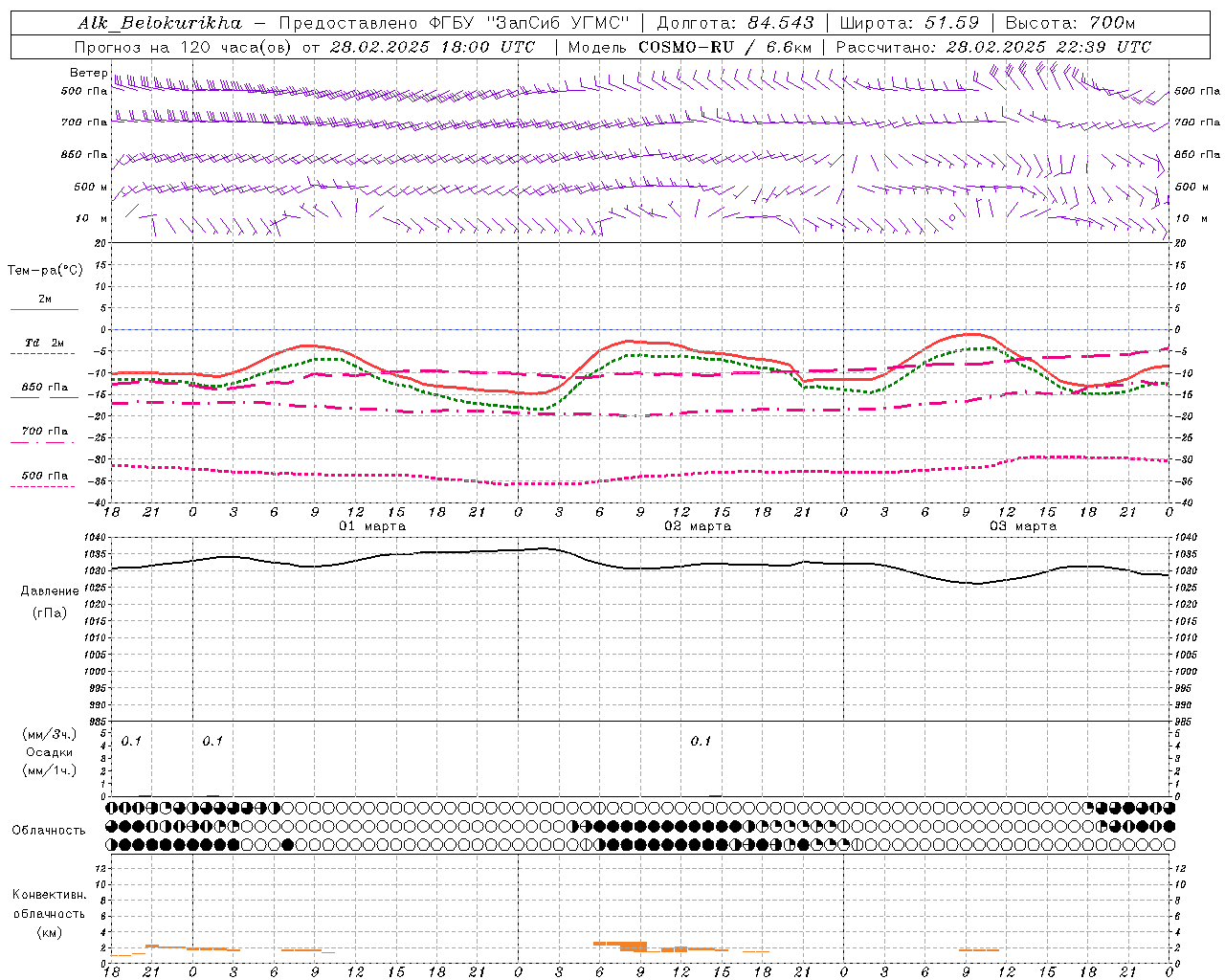Click the 500 м wind level label on left

[91, 187]
